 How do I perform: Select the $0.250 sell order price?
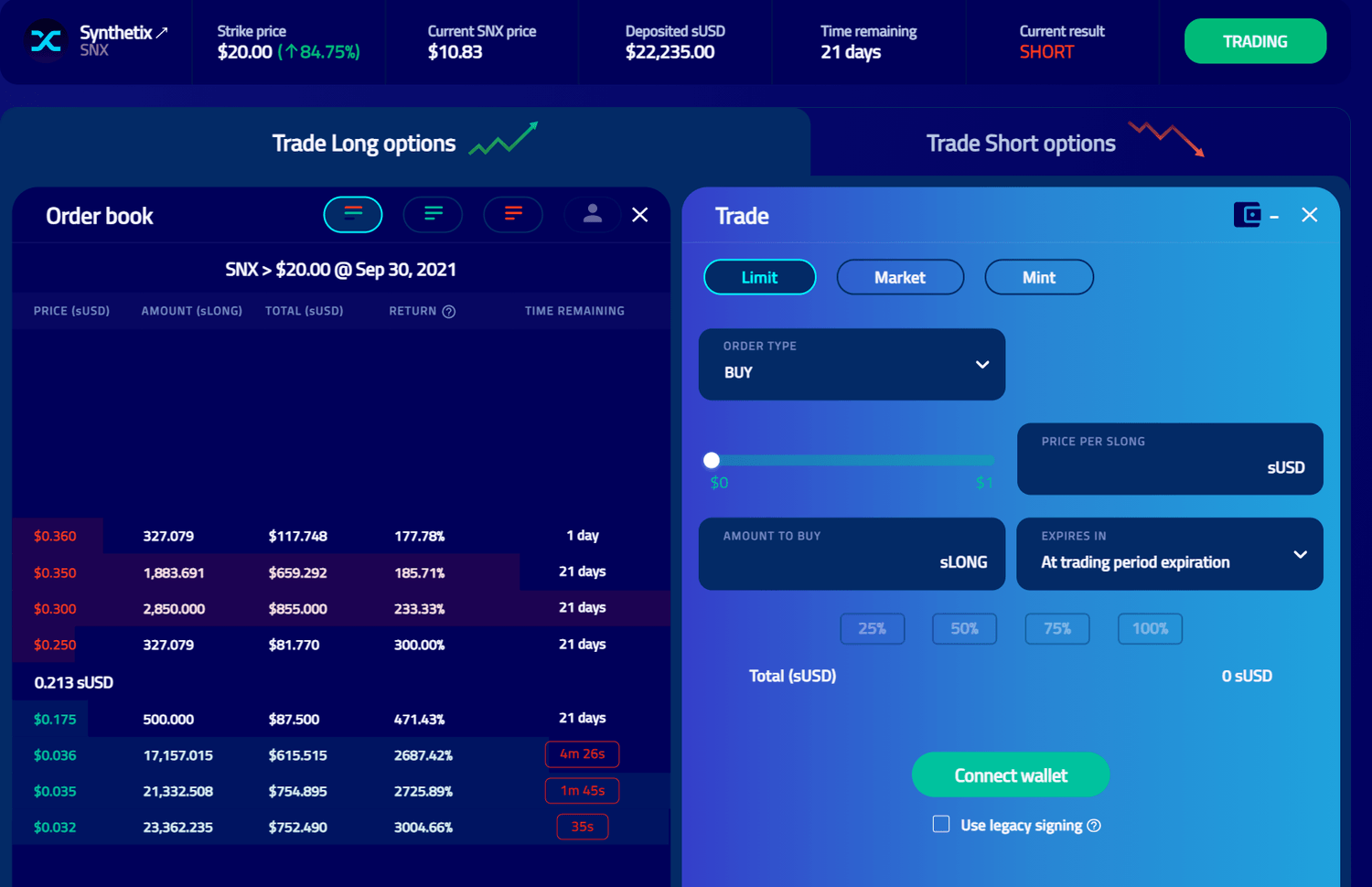coord(55,645)
